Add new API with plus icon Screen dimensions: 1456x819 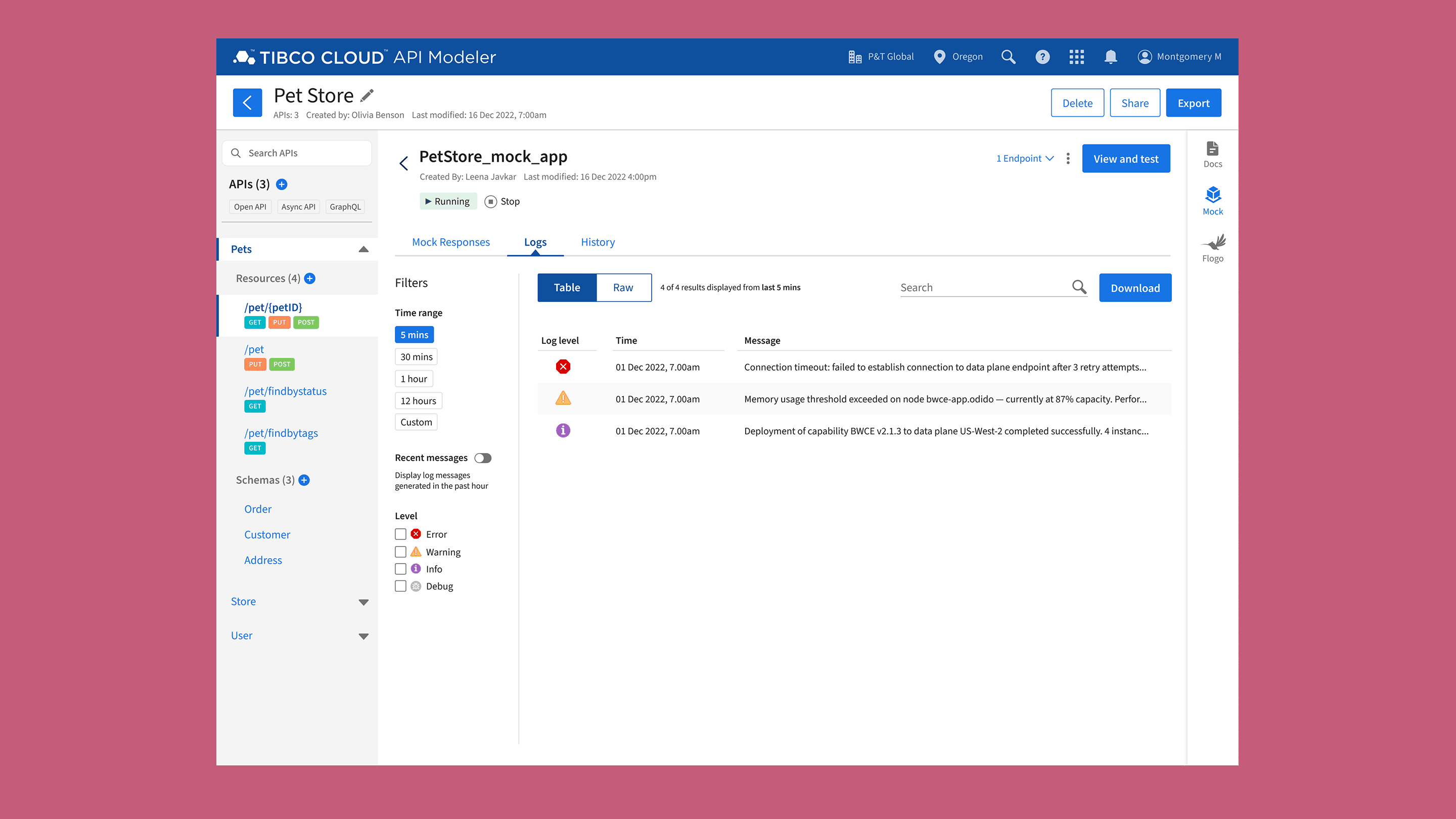pyautogui.click(x=282, y=184)
